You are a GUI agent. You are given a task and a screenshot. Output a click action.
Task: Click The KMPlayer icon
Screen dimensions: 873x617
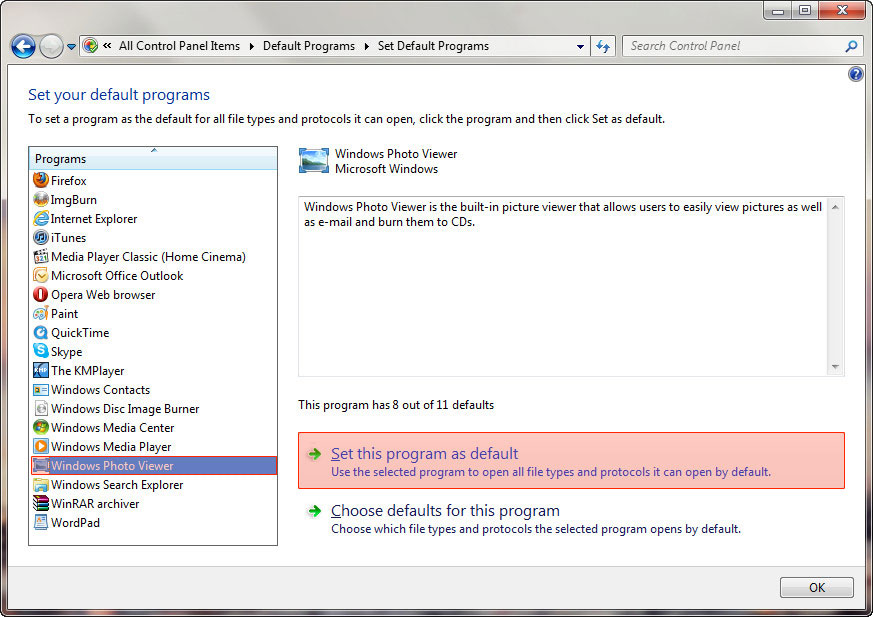point(41,370)
